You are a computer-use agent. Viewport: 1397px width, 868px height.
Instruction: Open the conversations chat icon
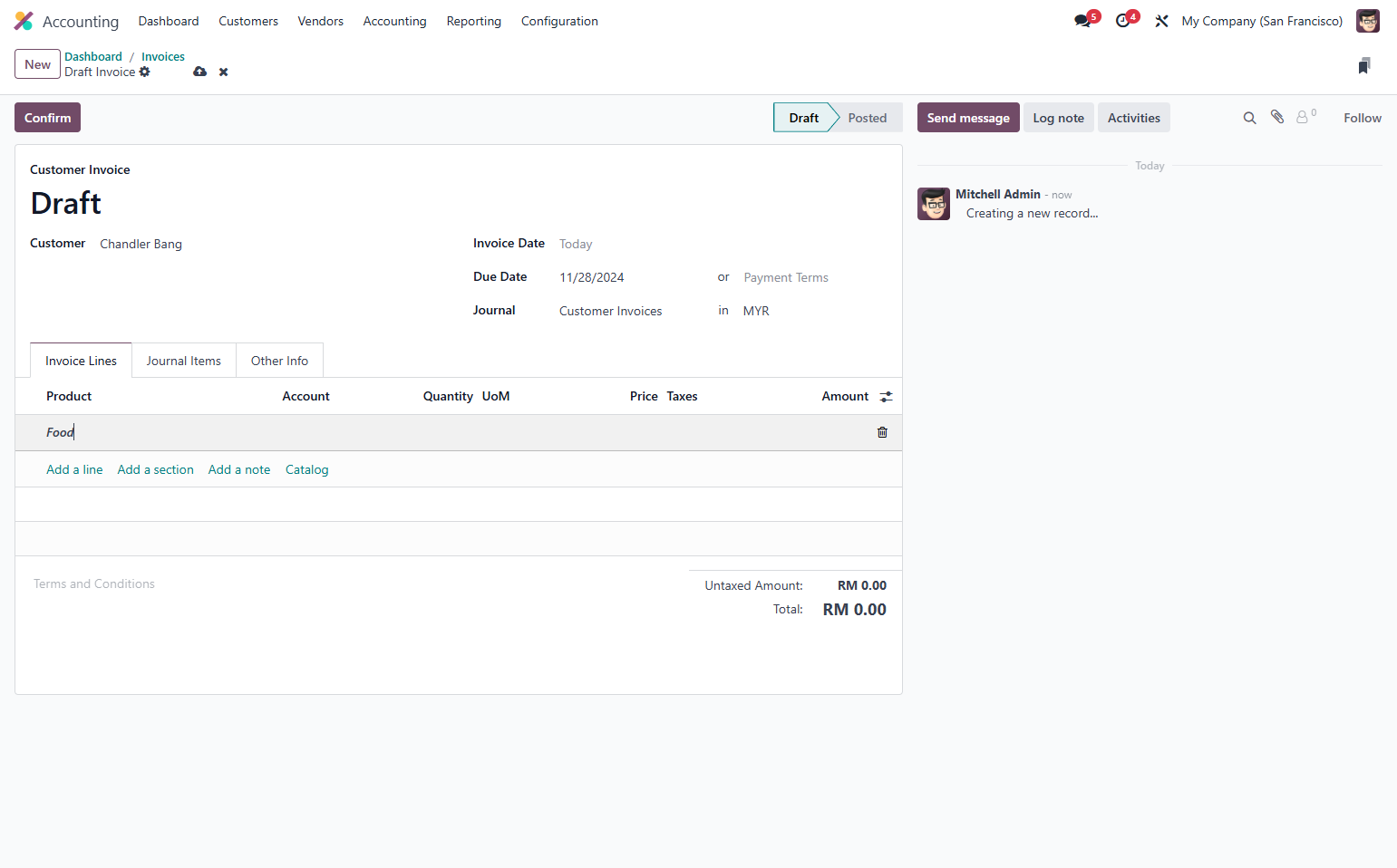pyautogui.click(x=1082, y=21)
